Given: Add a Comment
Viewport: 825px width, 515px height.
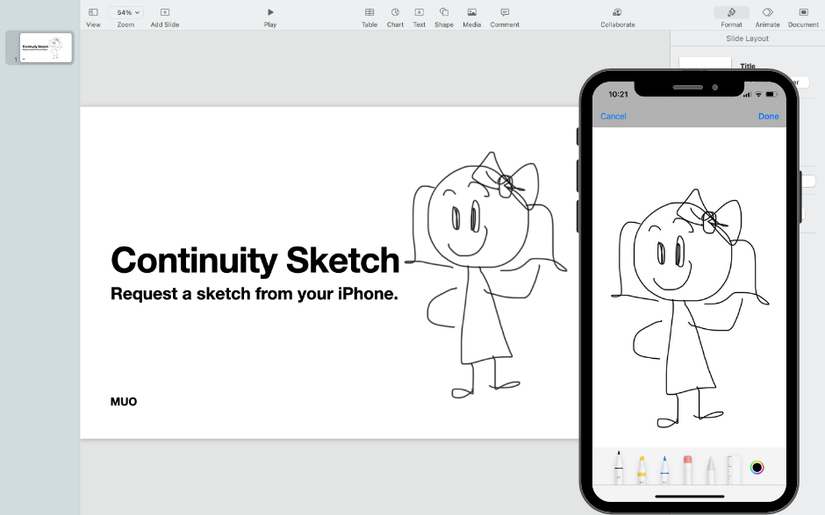Looking at the screenshot, I should pos(505,17).
